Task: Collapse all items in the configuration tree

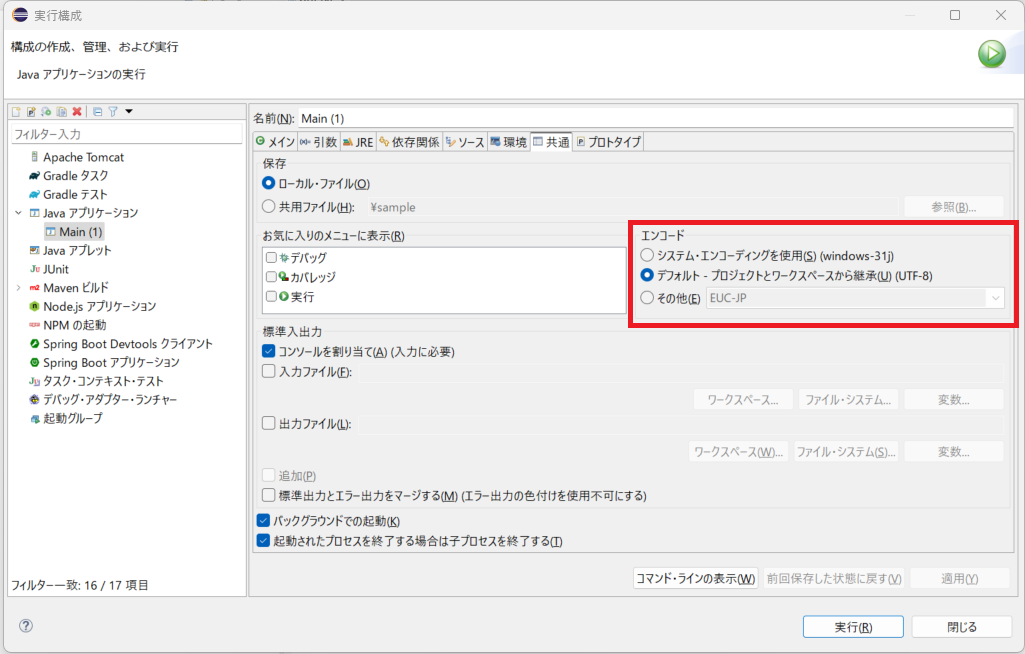Action: coord(99,111)
